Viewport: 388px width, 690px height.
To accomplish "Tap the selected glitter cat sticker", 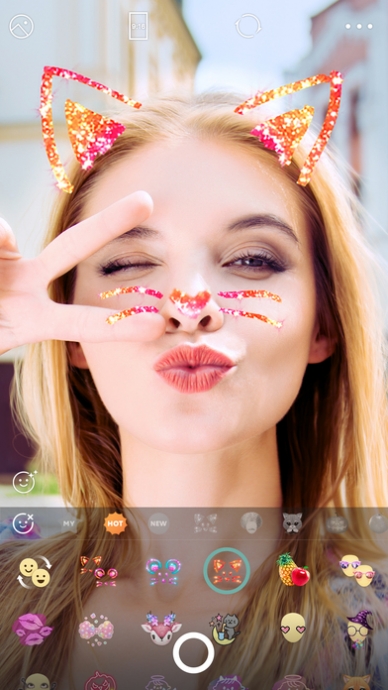I will [x=227, y=571].
